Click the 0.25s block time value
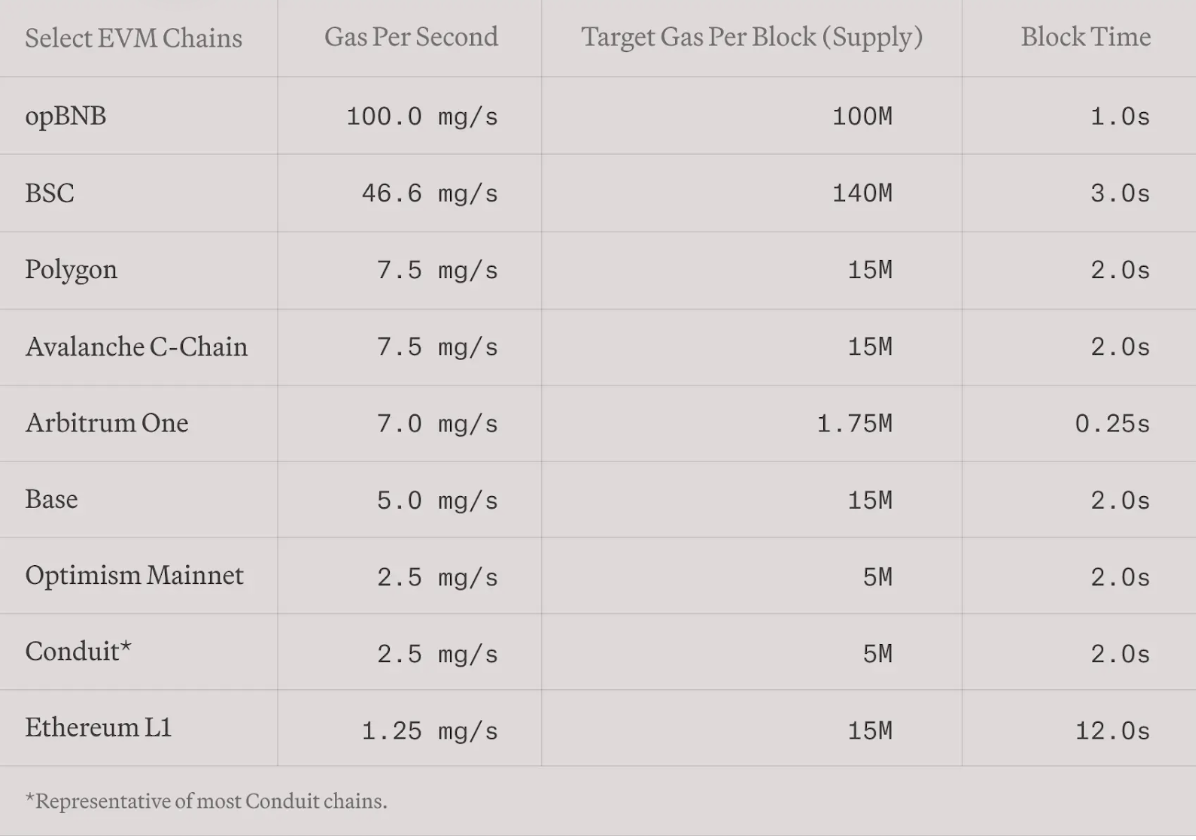Image resolution: width=1196 pixels, height=840 pixels. coord(1112,424)
